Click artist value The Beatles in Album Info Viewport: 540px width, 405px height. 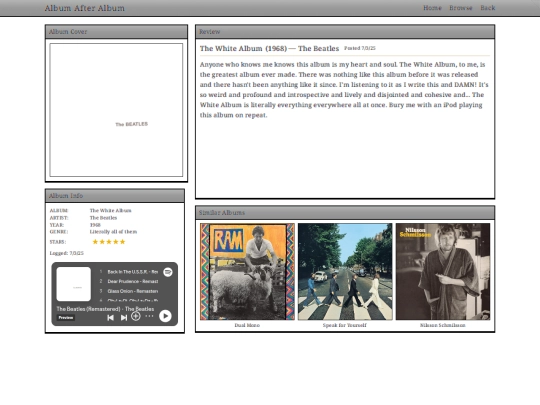pyautogui.click(x=103, y=218)
